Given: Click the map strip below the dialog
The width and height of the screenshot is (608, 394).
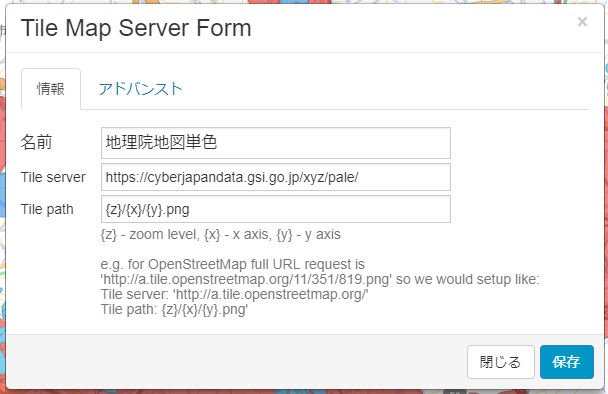Looking at the screenshot, I should pyautogui.click(x=304, y=392).
